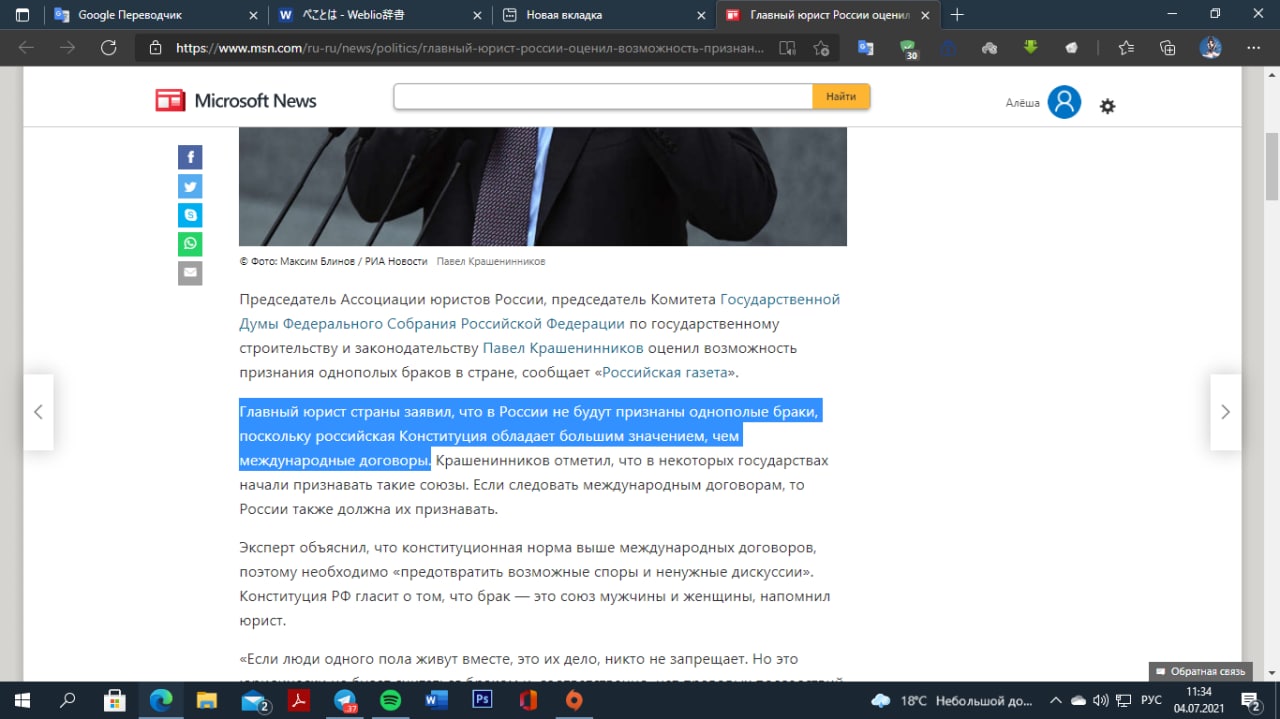Viewport: 1280px width, 719px height.
Task: Close the Google Переводчик tab
Action: pyautogui.click(x=252, y=15)
